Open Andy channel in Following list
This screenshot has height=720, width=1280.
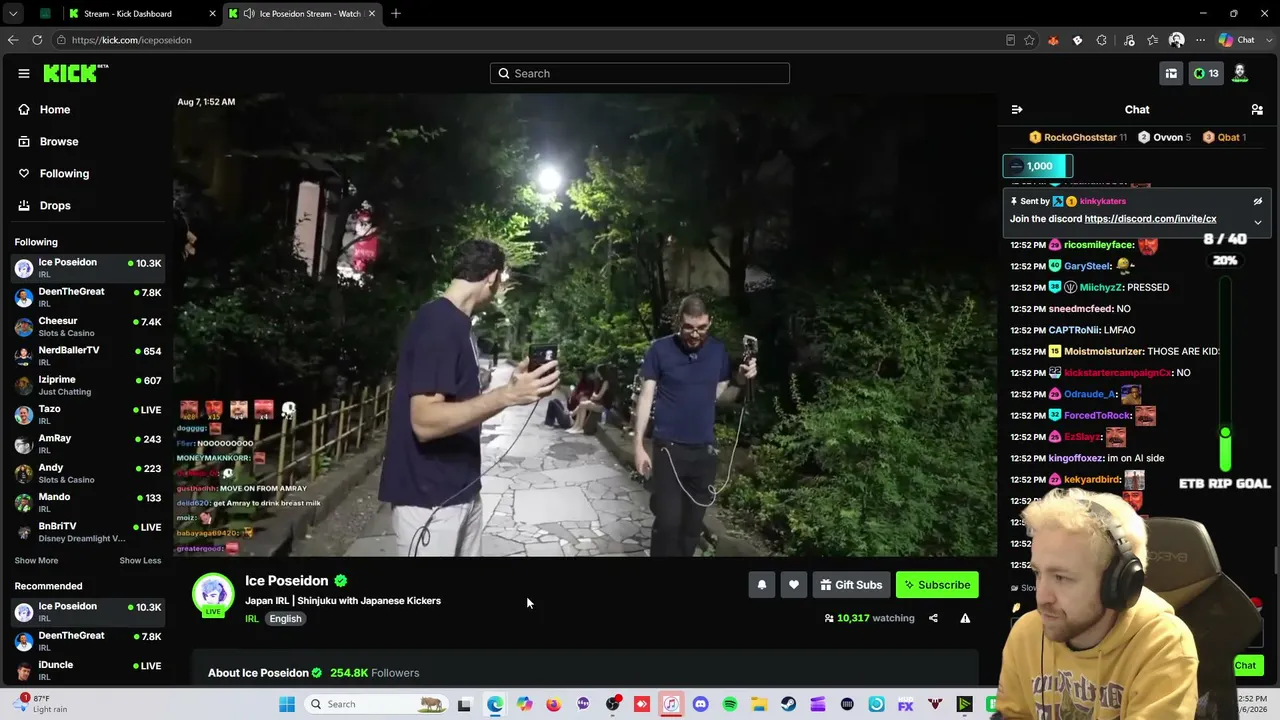pyautogui.click(x=88, y=473)
